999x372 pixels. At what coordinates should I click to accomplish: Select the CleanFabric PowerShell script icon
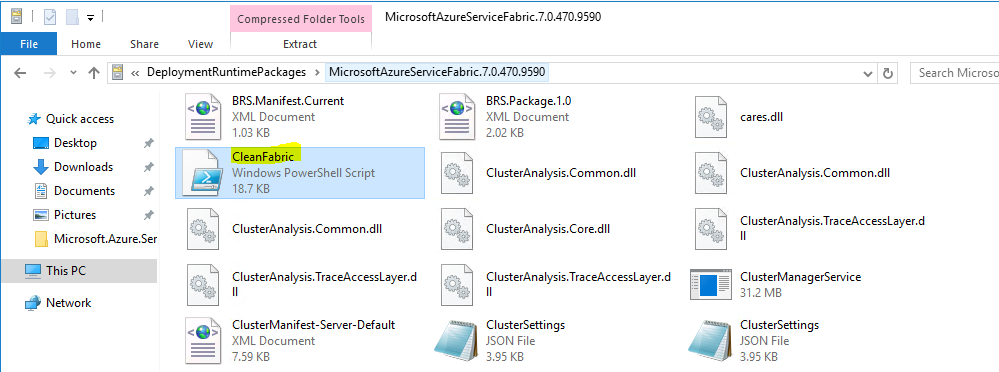pyautogui.click(x=203, y=173)
